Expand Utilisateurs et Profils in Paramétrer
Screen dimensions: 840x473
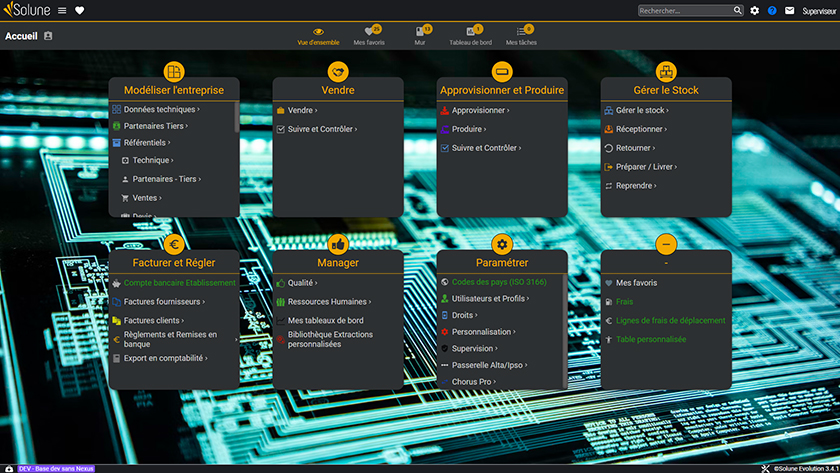click(490, 298)
